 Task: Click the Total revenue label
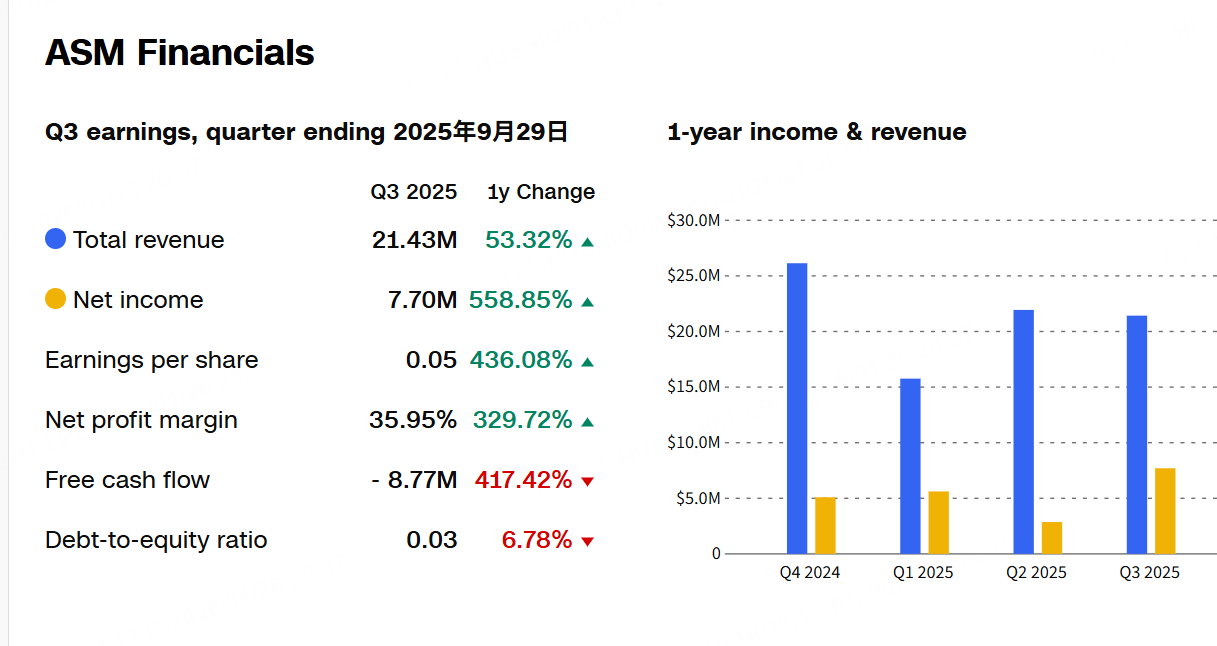tap(149, 240)
